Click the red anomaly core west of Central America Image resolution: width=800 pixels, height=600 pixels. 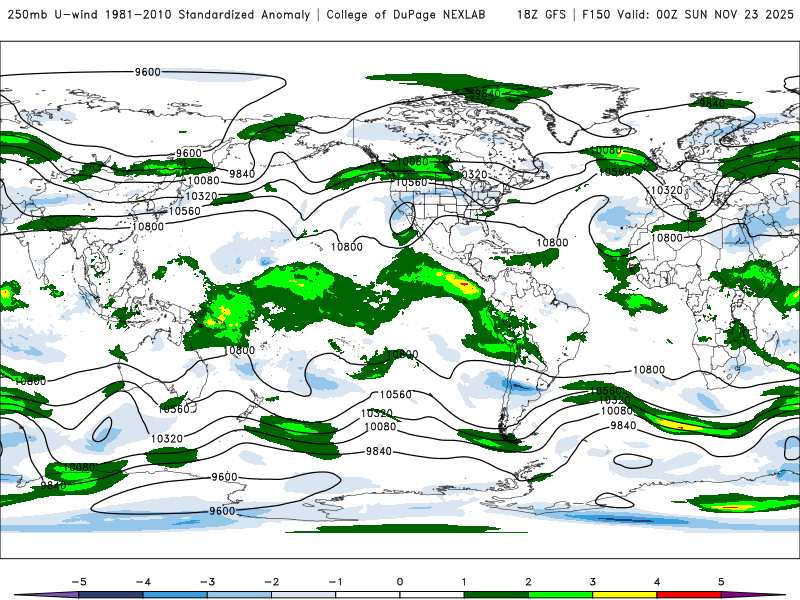464,283
